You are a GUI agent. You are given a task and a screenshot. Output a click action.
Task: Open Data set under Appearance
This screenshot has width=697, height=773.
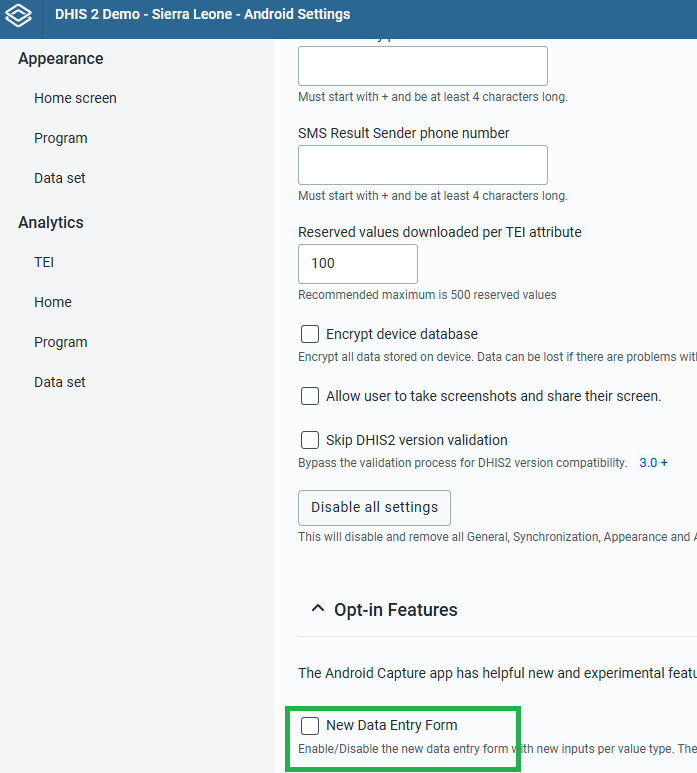pos(60,178)
